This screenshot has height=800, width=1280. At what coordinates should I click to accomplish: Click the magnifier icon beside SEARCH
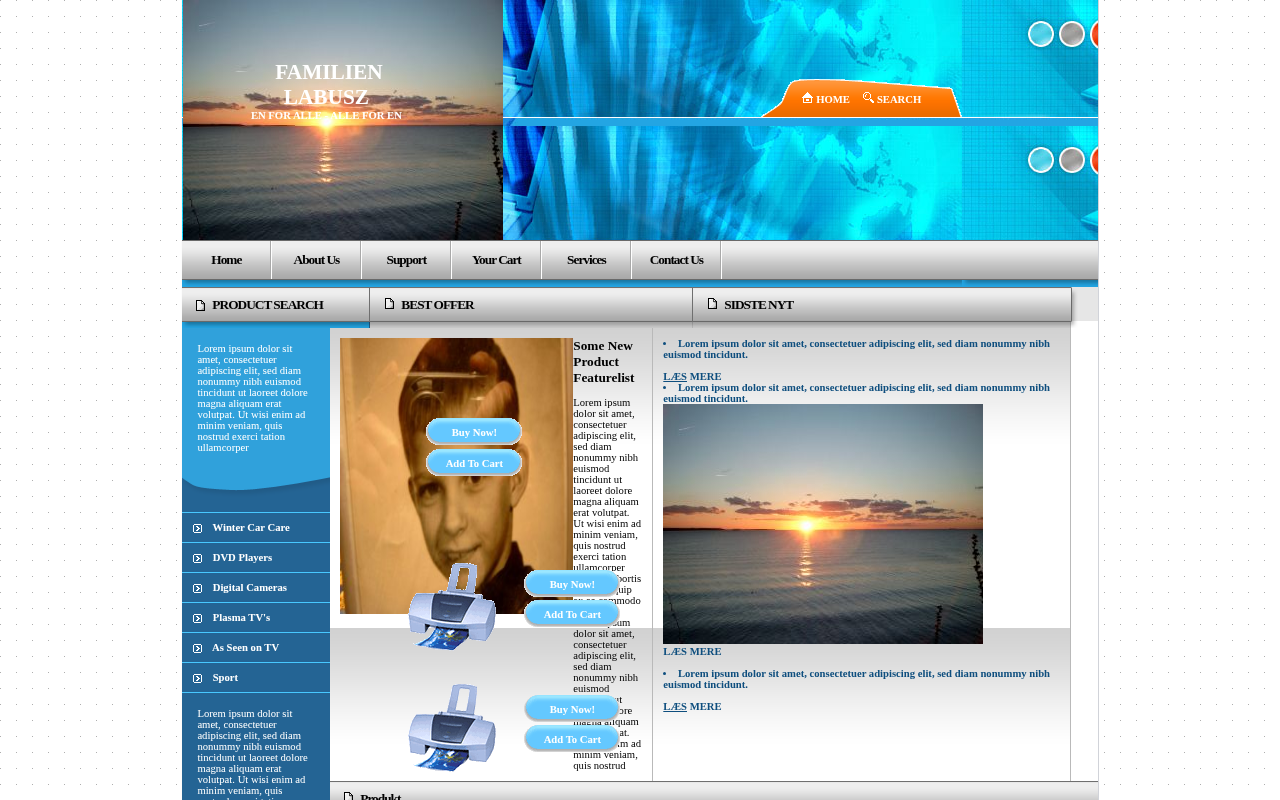click(x=868, y=98)
